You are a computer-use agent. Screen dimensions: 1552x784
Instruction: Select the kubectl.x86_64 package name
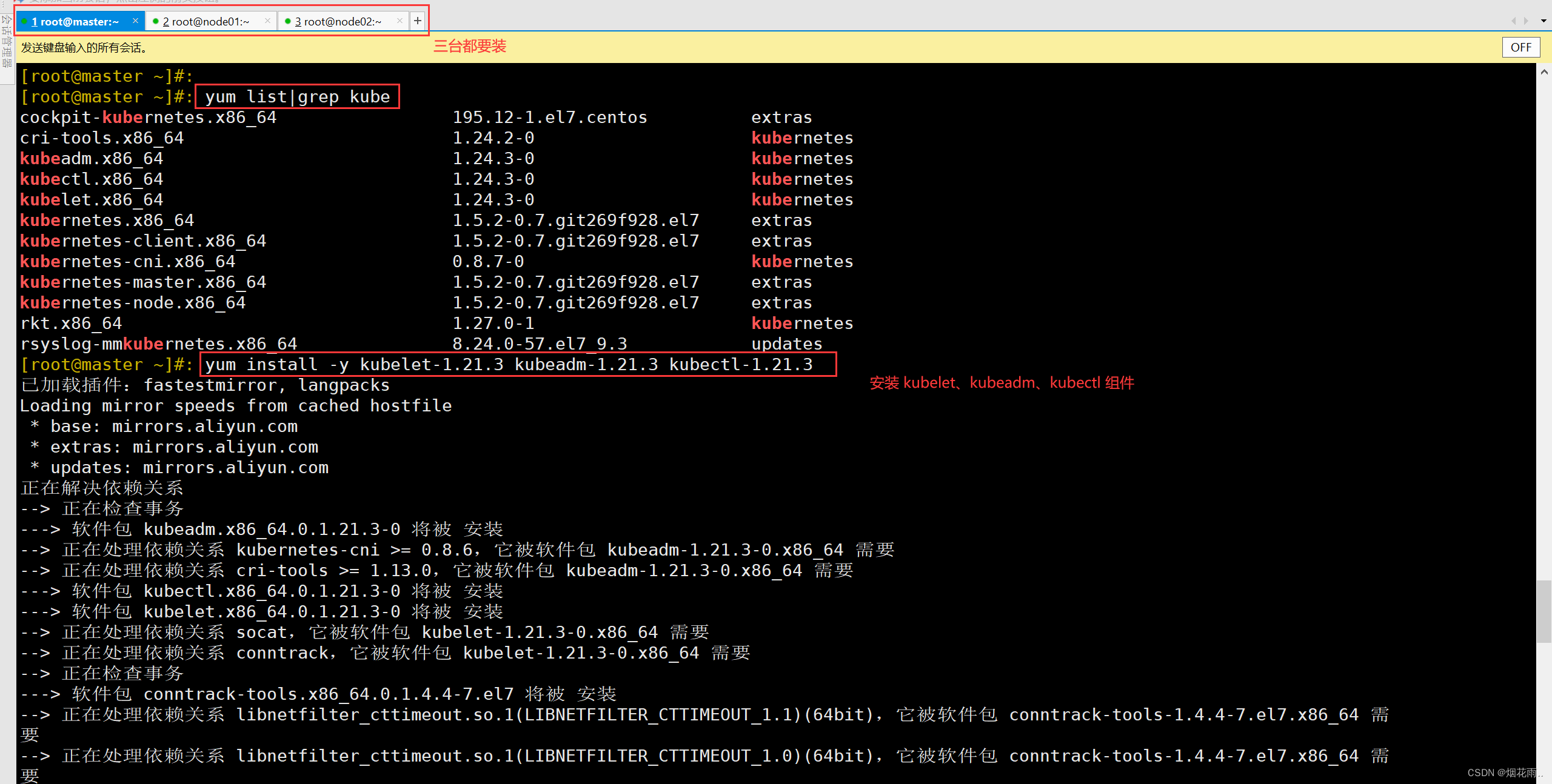[92, 179]
